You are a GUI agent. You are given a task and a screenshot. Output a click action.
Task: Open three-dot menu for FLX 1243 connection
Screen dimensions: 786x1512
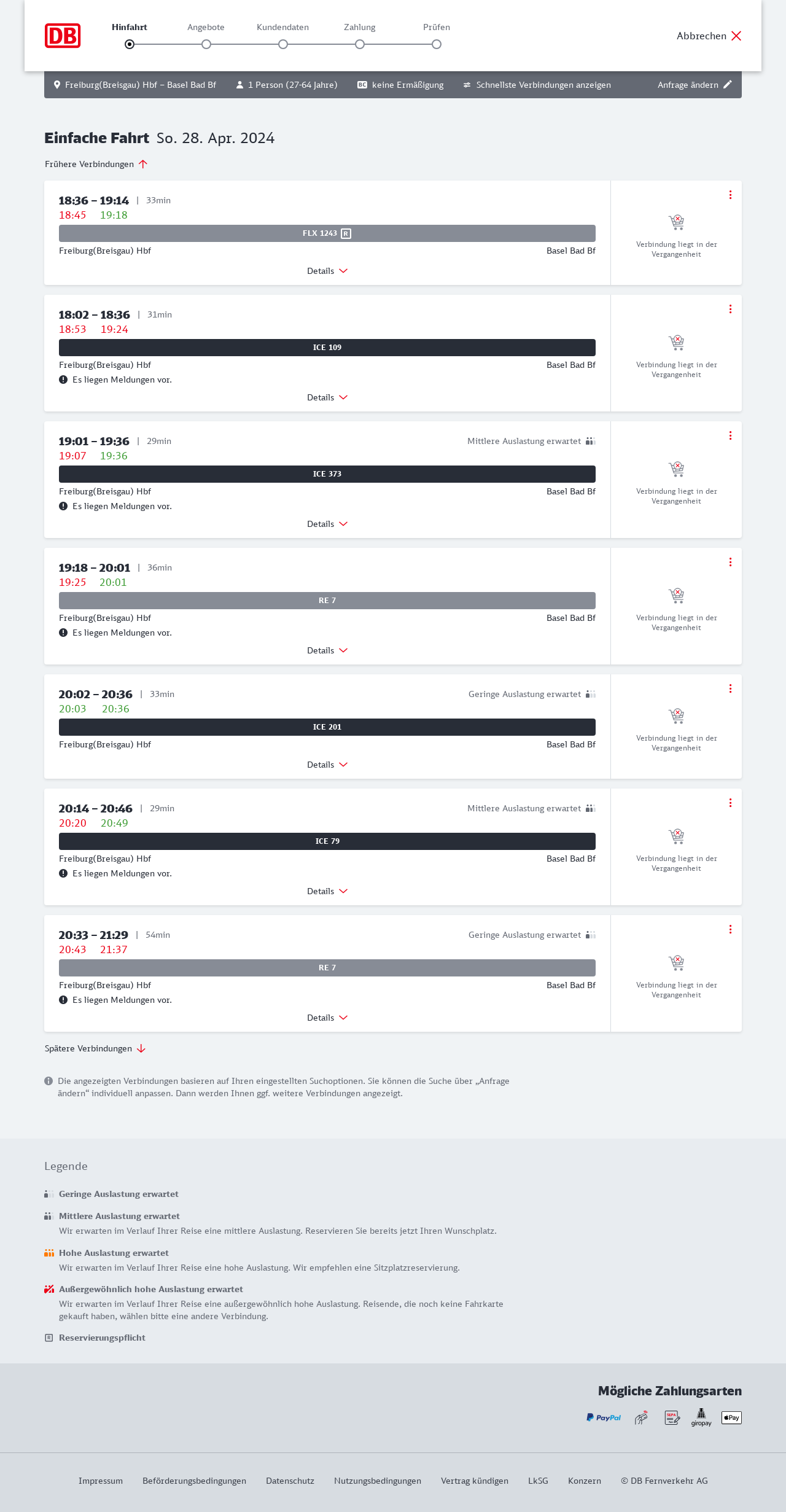pyautogui.click(x=730, y=195)
